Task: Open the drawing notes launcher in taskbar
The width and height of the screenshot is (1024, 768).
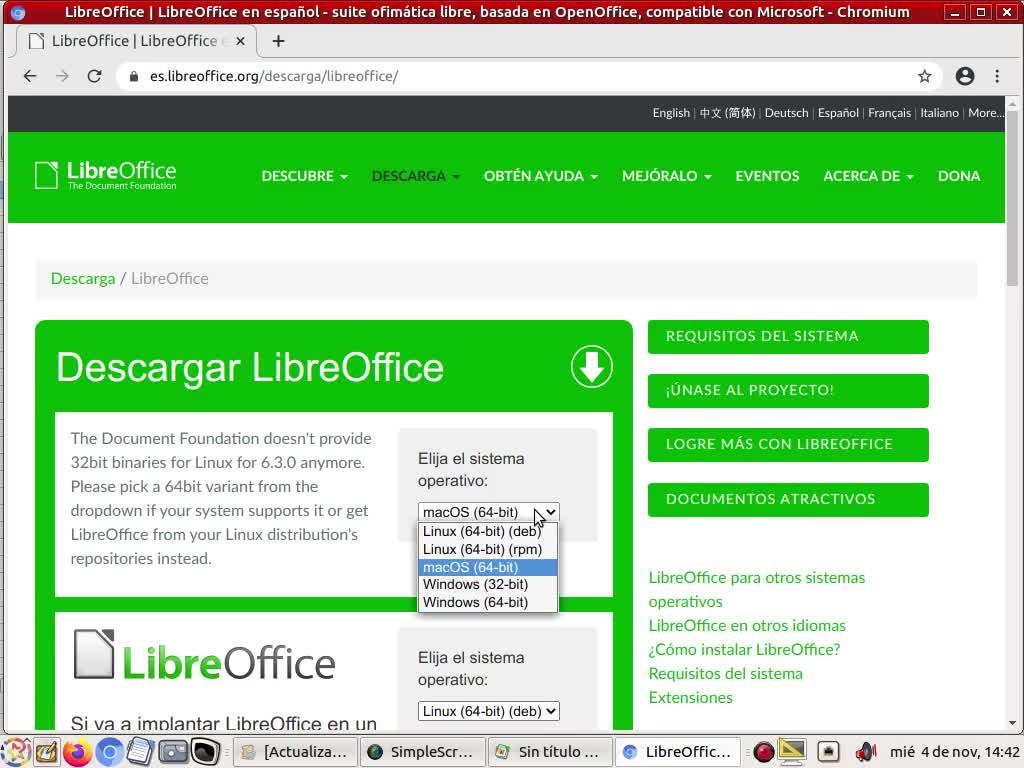Action: 46,752
